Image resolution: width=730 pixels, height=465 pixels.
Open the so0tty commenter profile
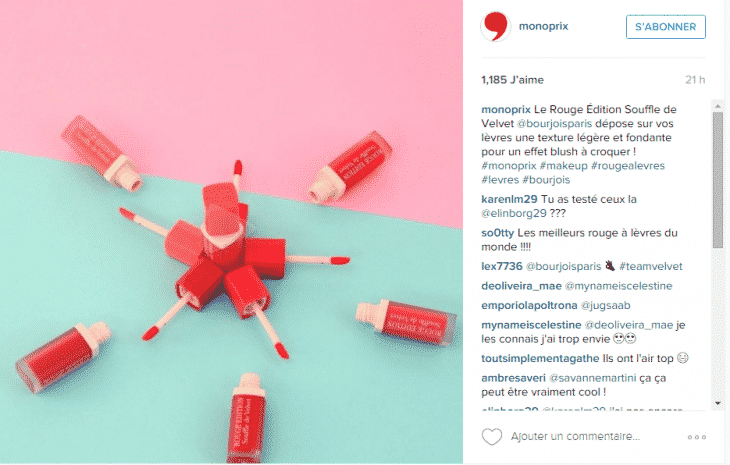(498, 233)
